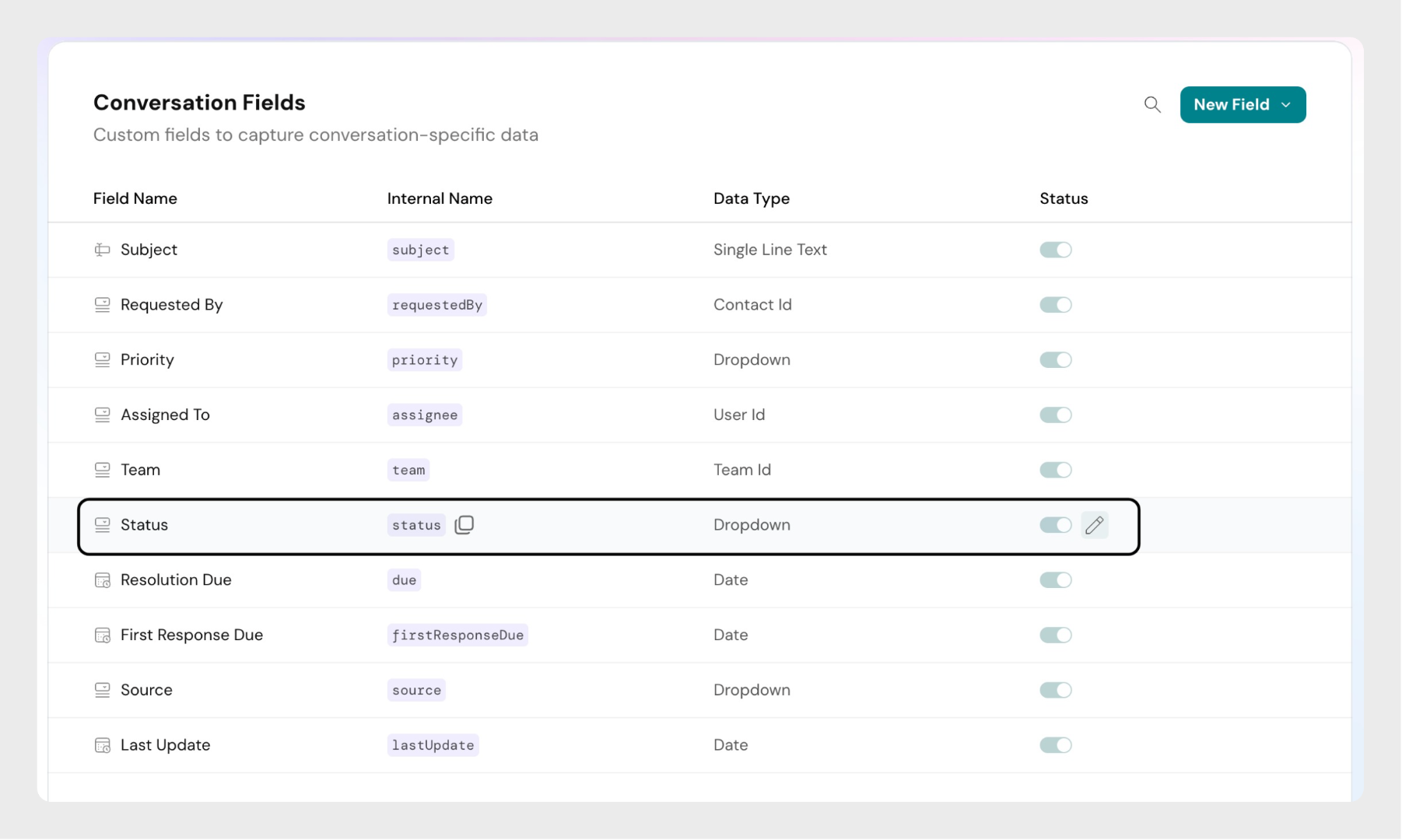Click the search magnifier icon
The image size is (1402, 840).
1152,104
